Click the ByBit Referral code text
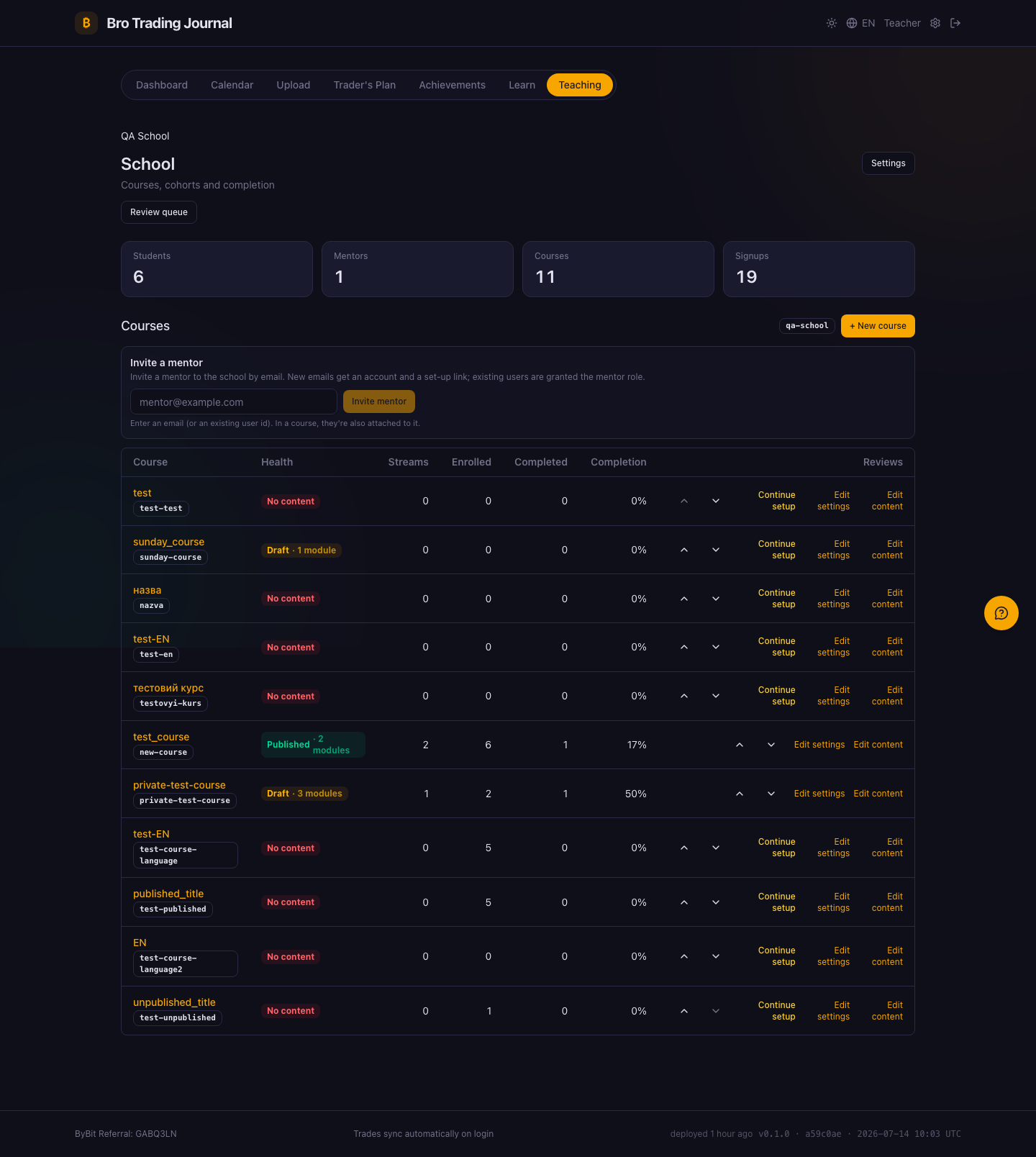This screenshot has width=1036, height=1157. (126, 1134)
